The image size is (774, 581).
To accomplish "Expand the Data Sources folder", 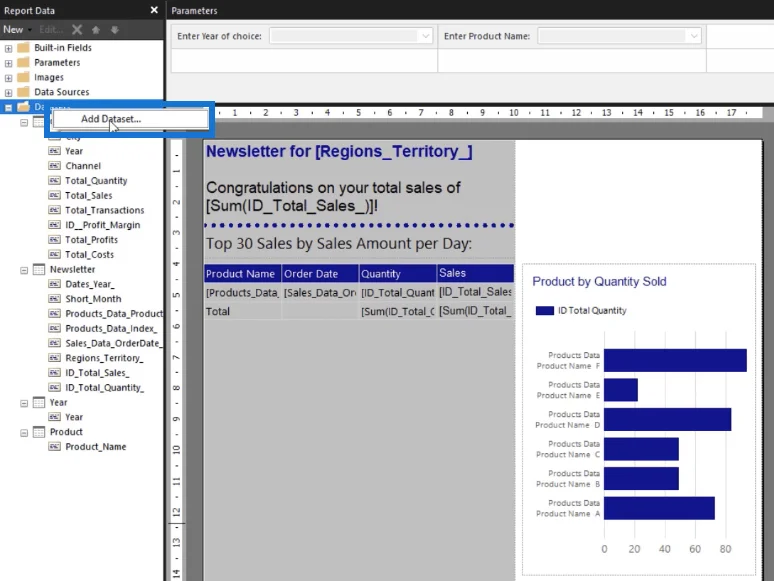I will (x=8, y=93).
